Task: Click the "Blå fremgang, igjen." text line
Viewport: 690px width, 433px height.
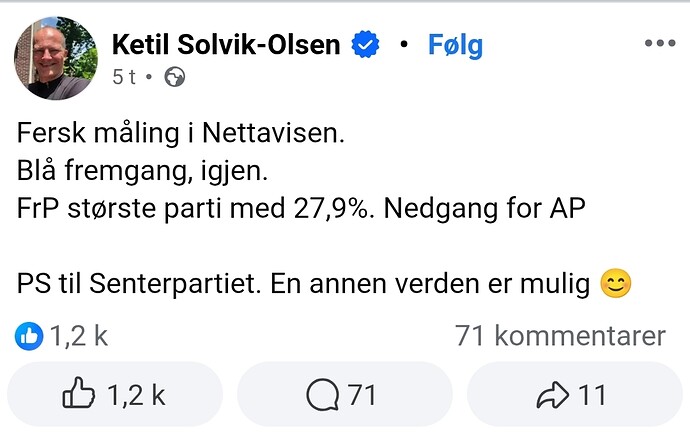Action: pos(143,172)
